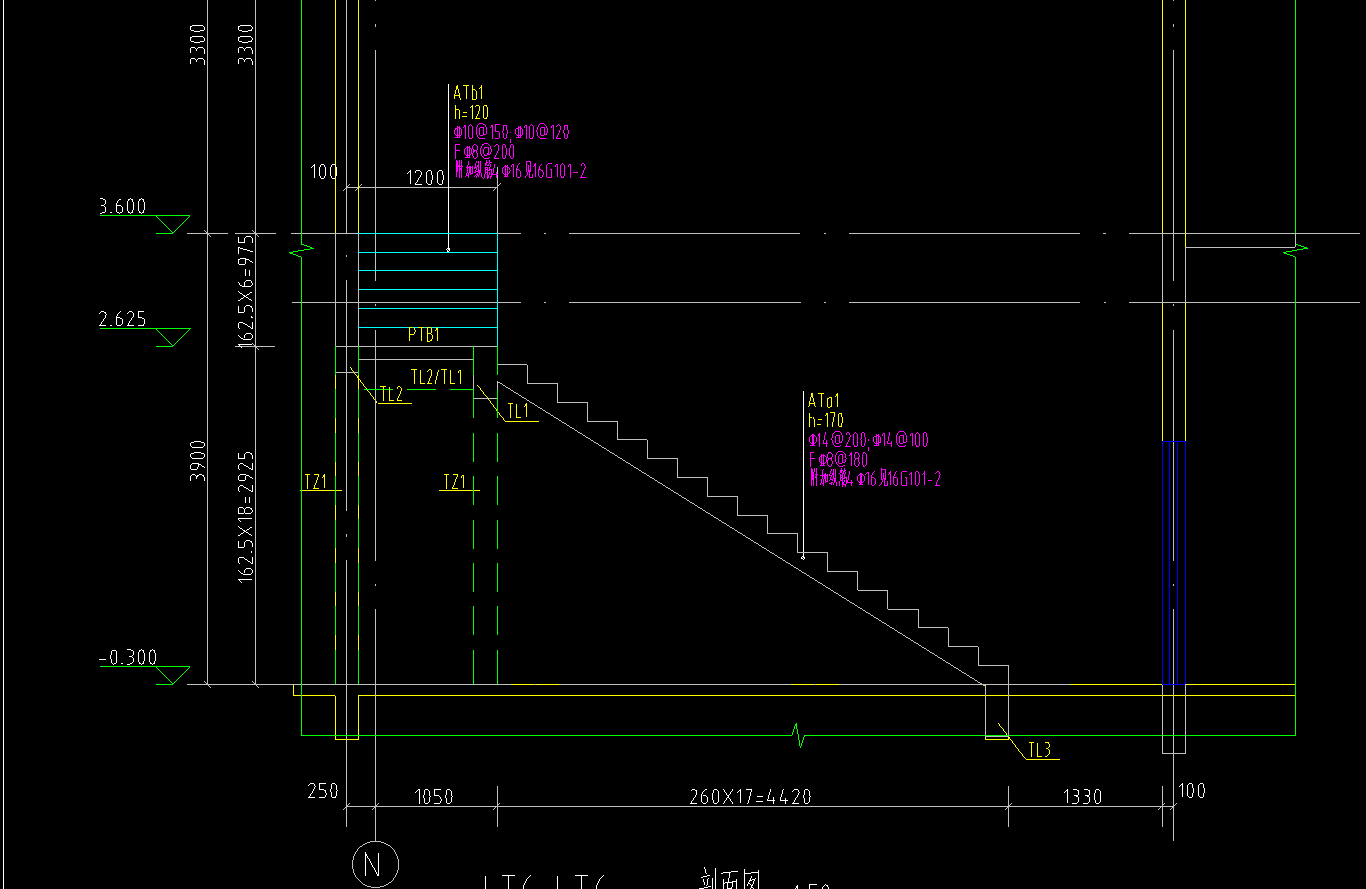Image resolution: width=1366 pixels, height=889 pixels.
Task: Click the 'ATb1' stair slab label
Action: 469,93
